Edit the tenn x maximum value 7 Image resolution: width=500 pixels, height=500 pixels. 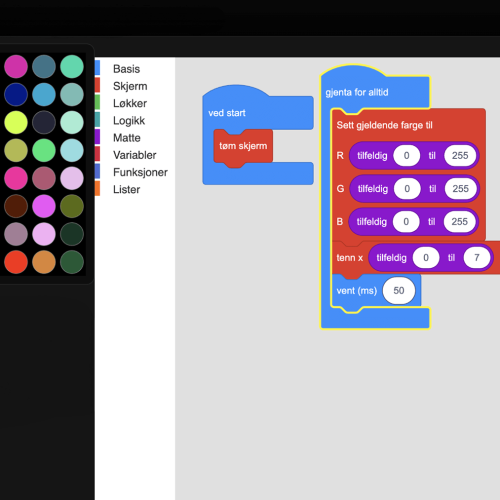pyautogui.click(x=477, y=258)
